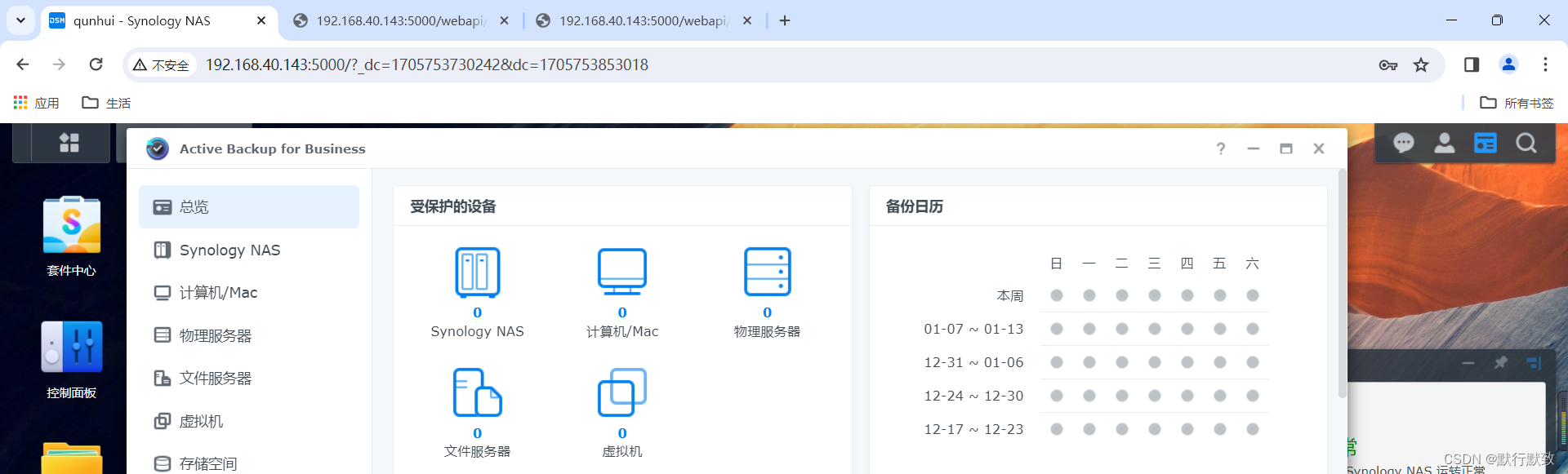Bookmark this page with the star icon

pos(1422,65)
